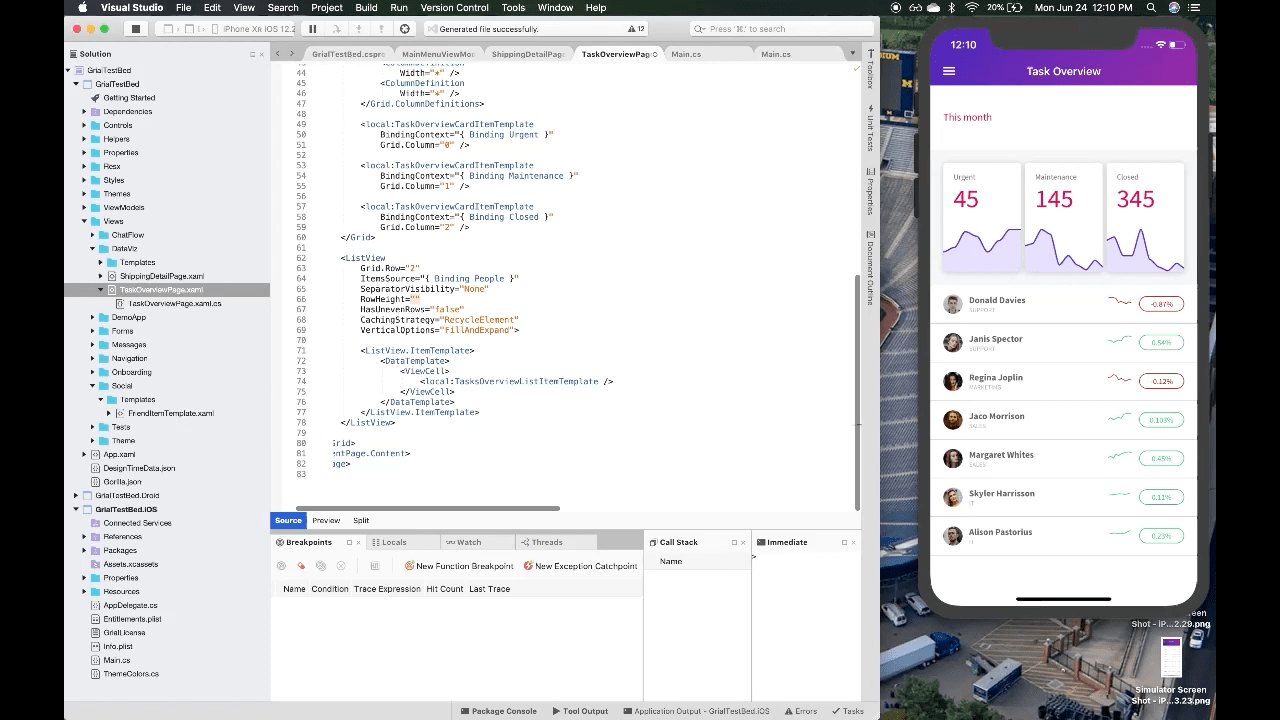Show Application Output for GrialTestBed.iOS
The height and width of the screenshot is (720, 1280).
coord(695,711)
